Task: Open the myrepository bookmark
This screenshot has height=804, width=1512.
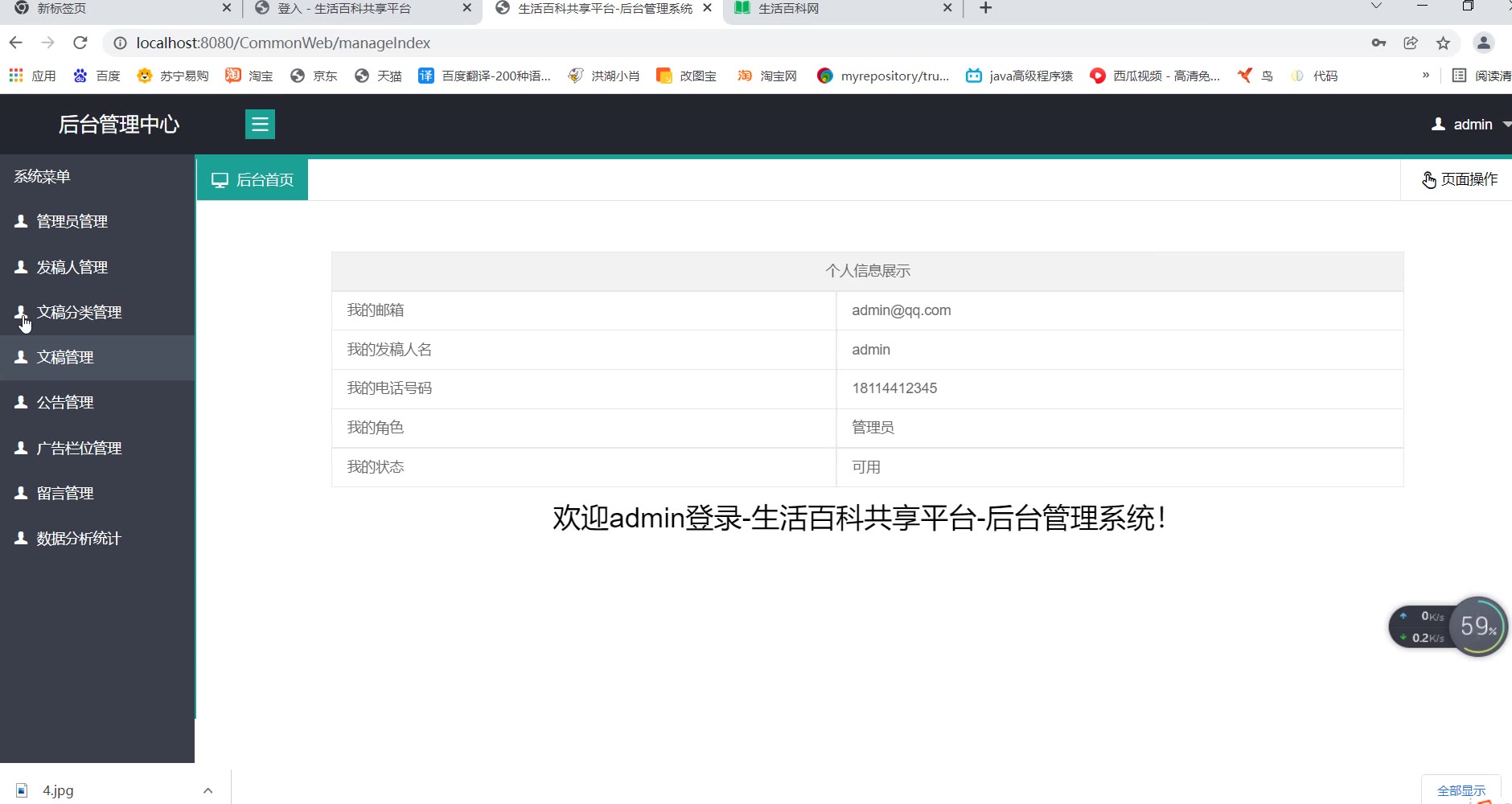Action: coord(883,76)
